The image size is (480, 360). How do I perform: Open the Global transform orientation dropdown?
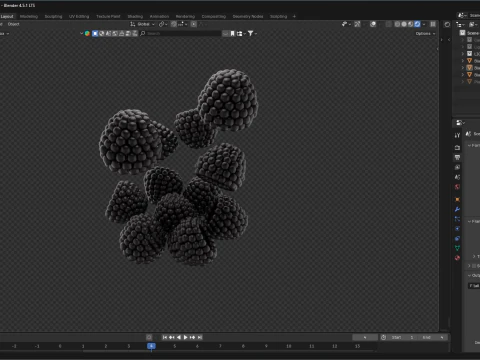click(x=142, y=24)
